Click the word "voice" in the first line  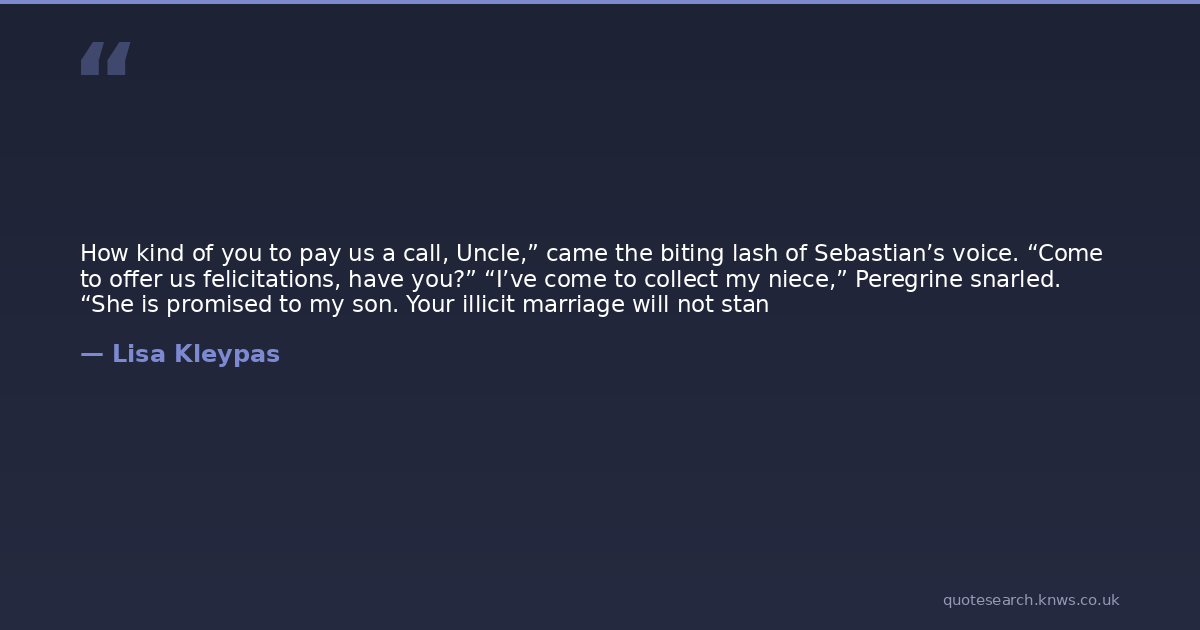[985, 254]
